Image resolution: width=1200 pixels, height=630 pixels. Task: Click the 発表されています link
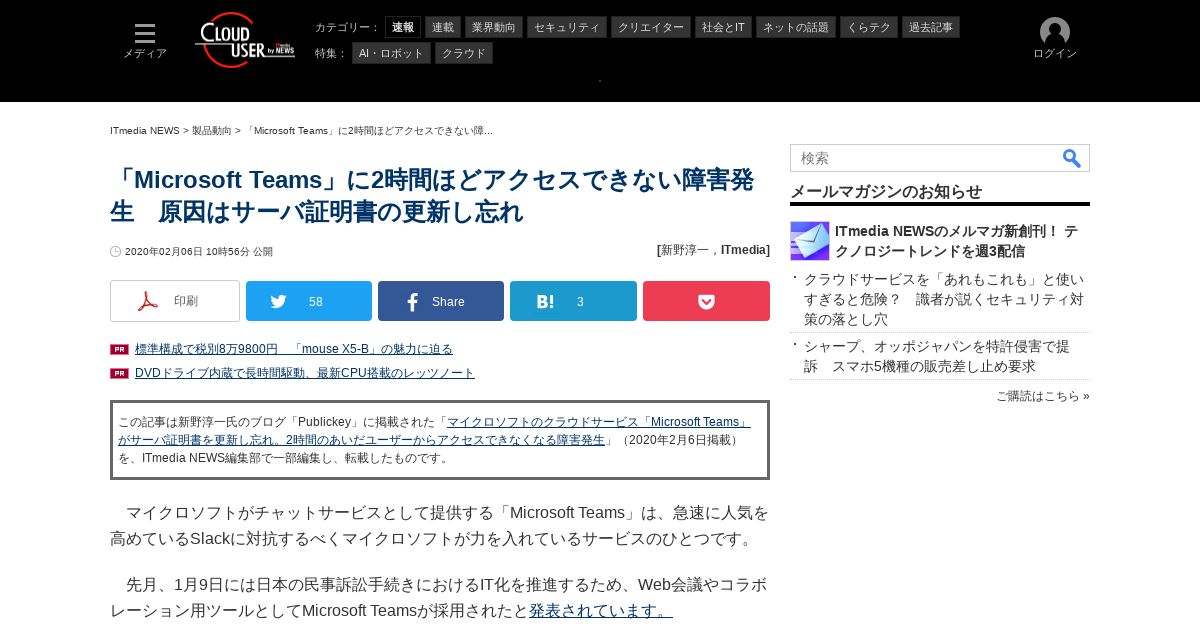pyautogui.click(x=601, y=610)
